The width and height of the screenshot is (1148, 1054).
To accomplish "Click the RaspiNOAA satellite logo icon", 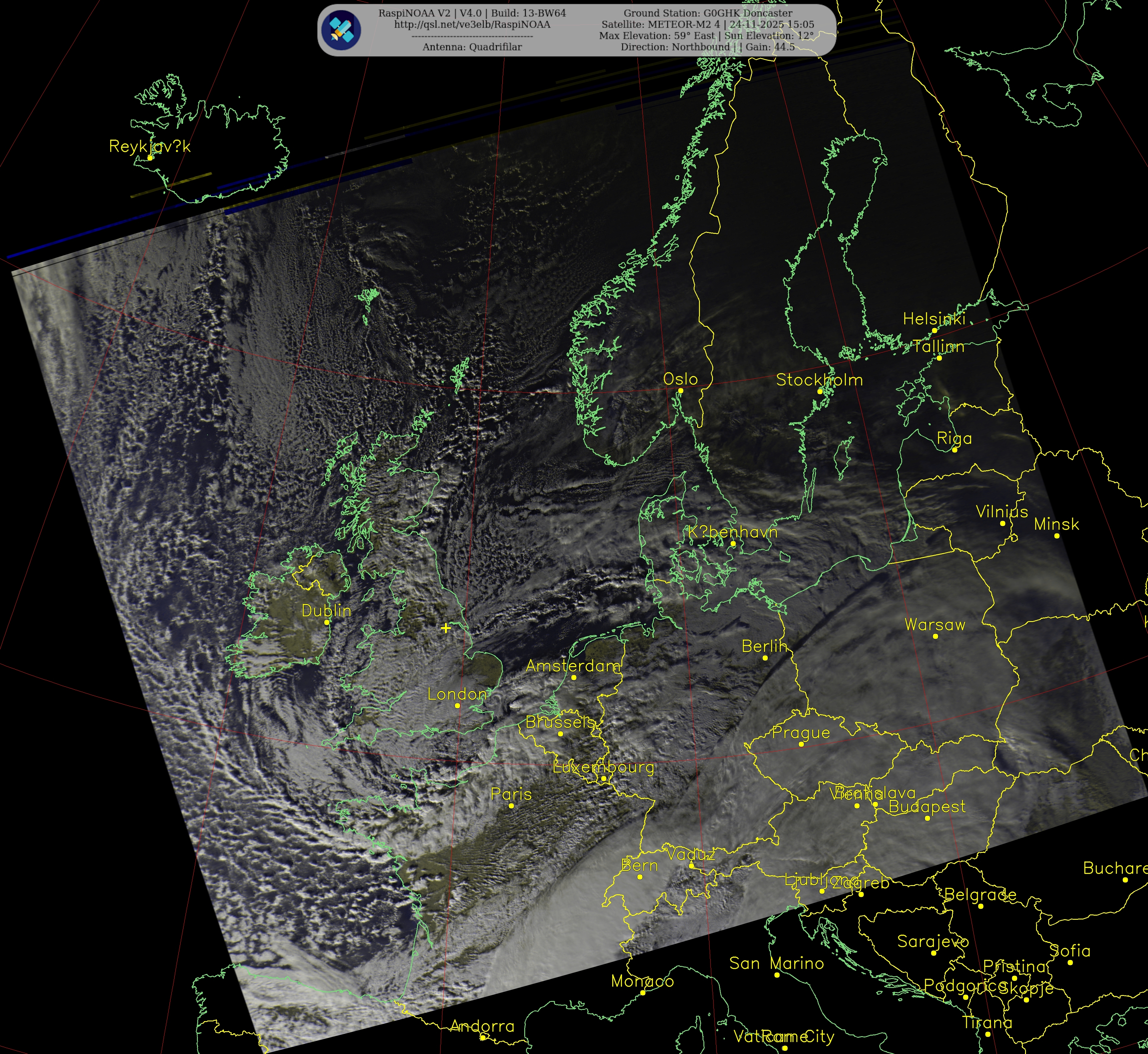I will point(341,30).
